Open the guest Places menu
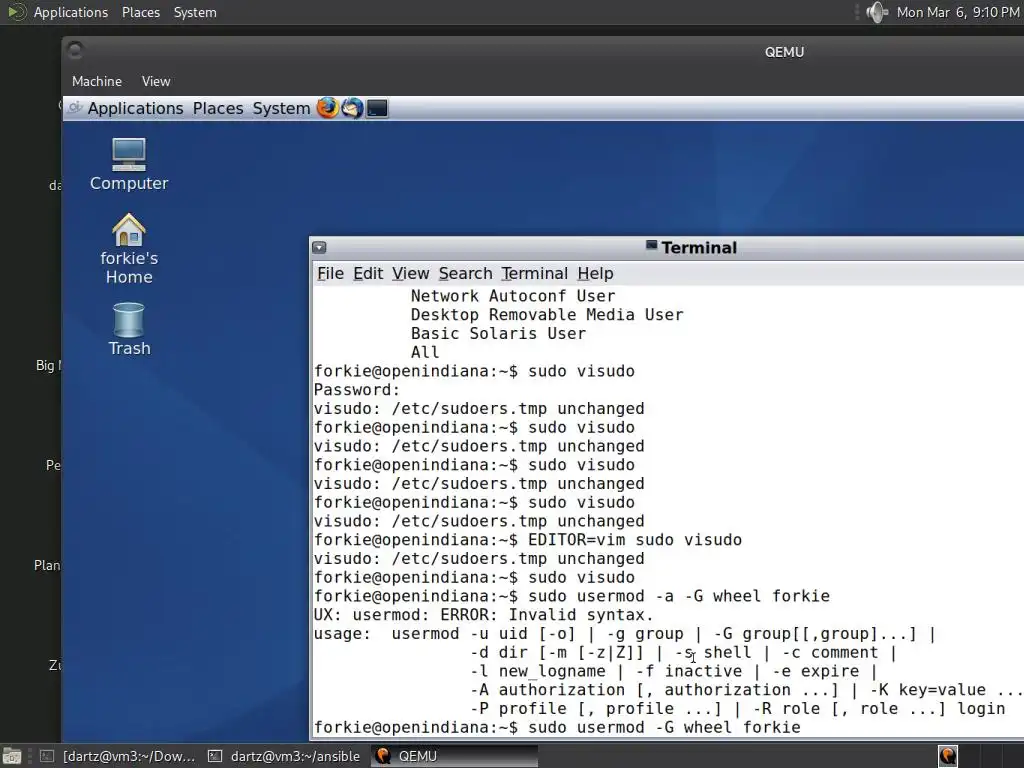 point(217,108)
